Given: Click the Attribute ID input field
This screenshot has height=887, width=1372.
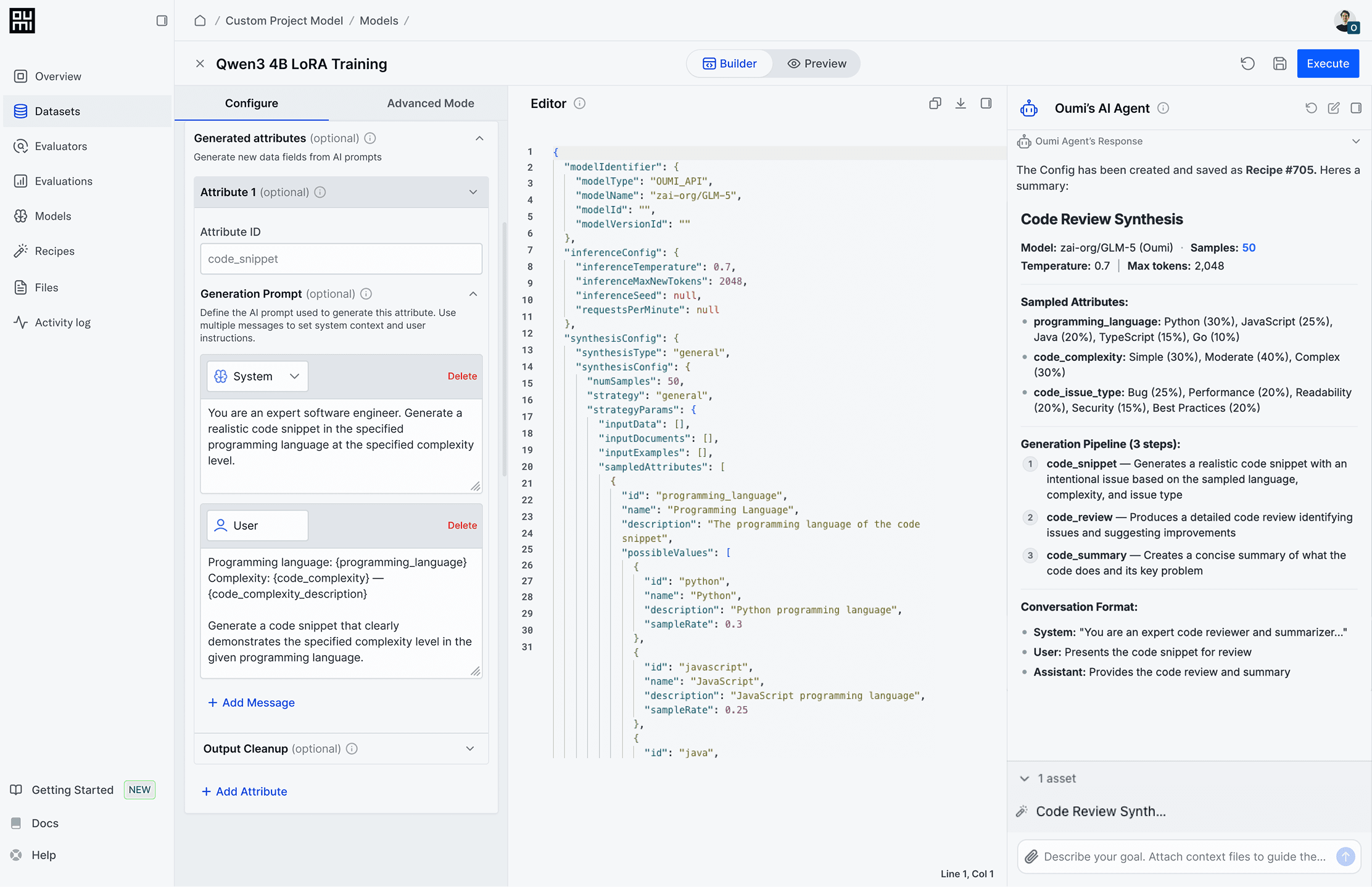Looking at the screenshot, I should click(x=341, y=258).
